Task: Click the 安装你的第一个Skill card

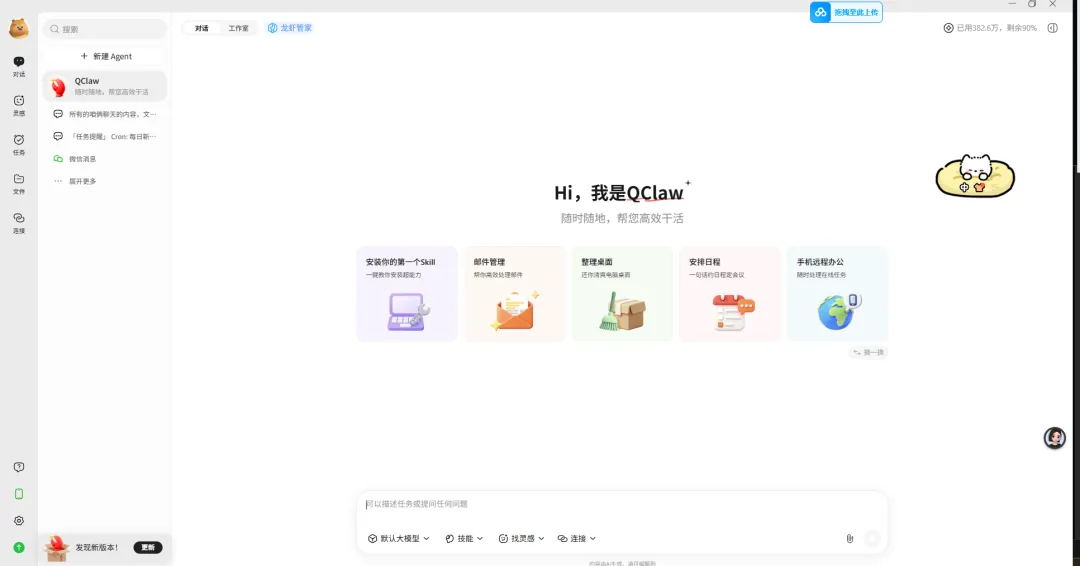Action: point(407,293)
